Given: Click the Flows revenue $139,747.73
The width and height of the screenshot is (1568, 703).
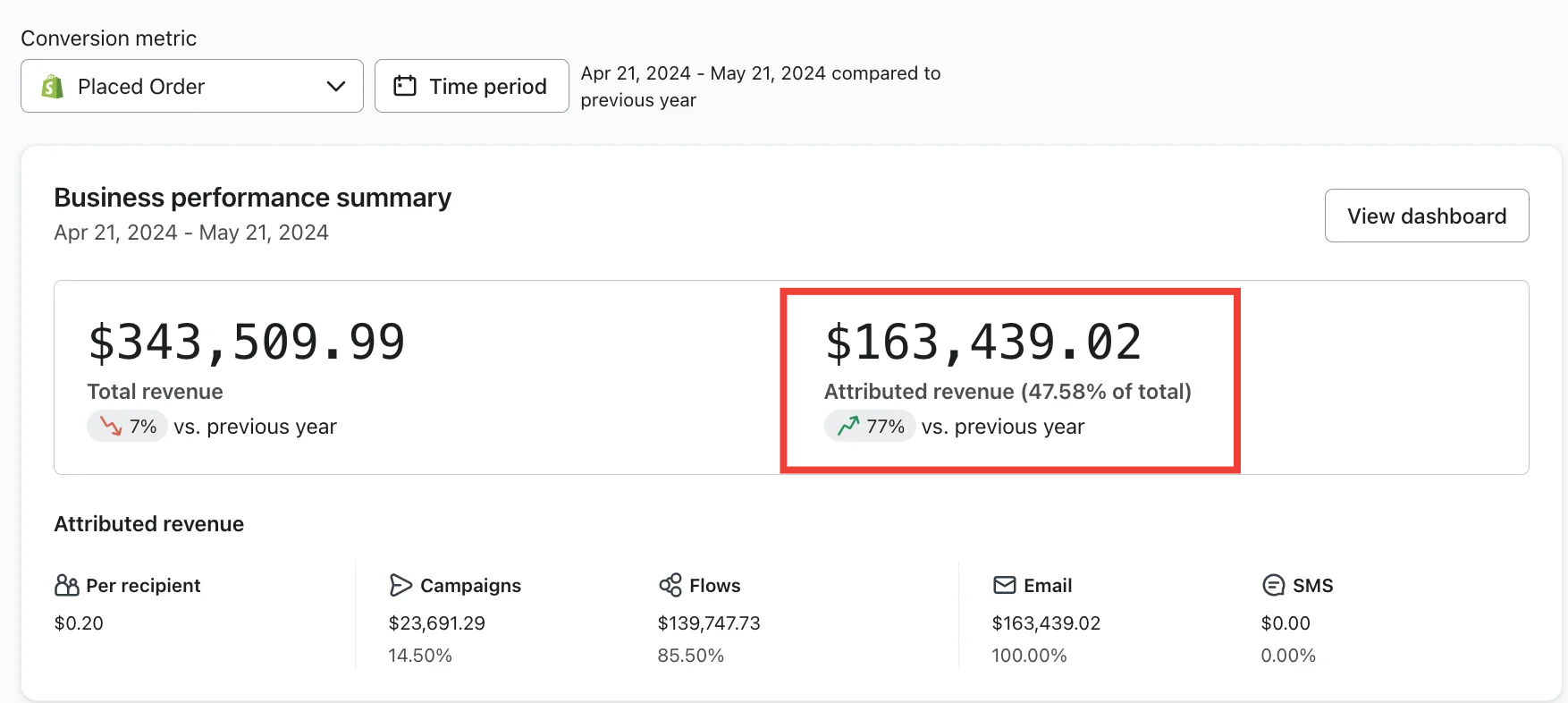Looking at the screenshot, I should [709, 623].
